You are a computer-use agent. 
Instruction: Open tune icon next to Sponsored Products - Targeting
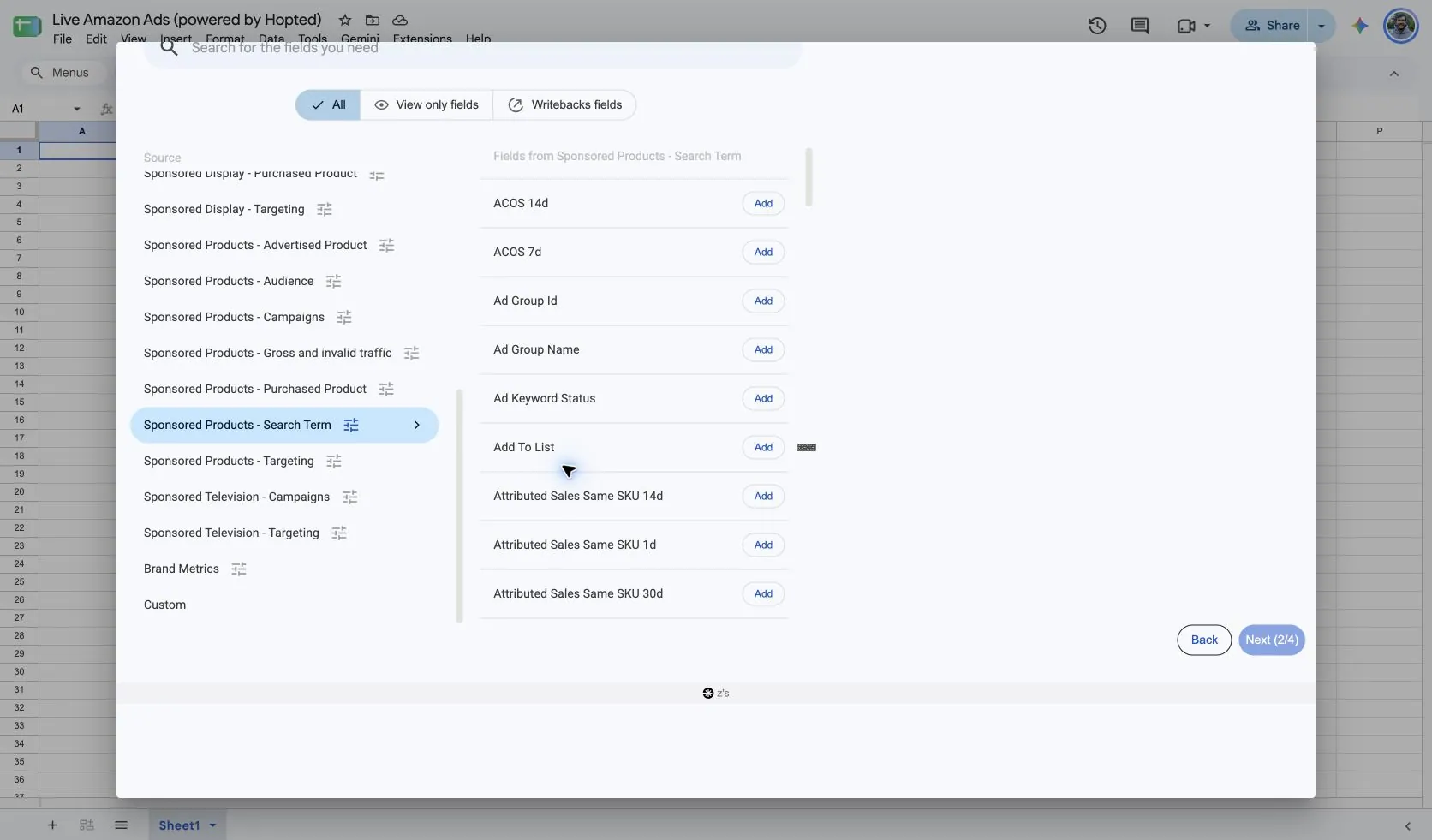click(334, 461)
